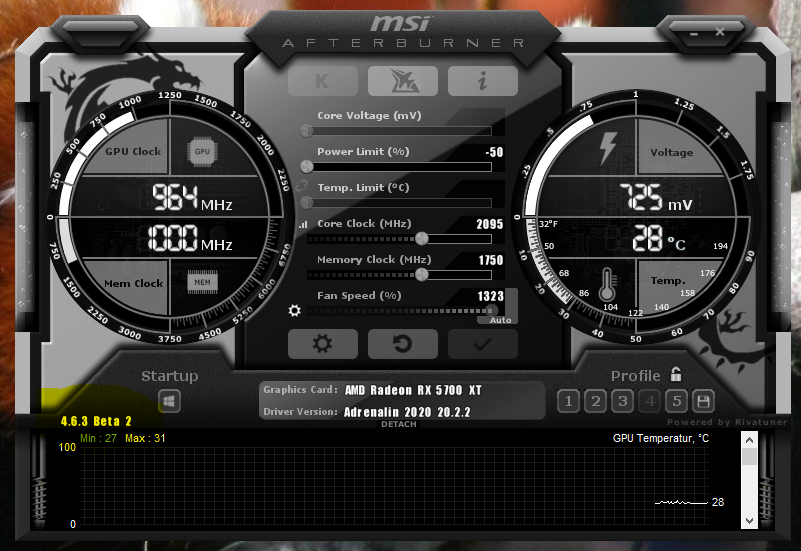Select profile slot 2
The width and height of the screenshot is (801, 551).
tap(596, 401)
